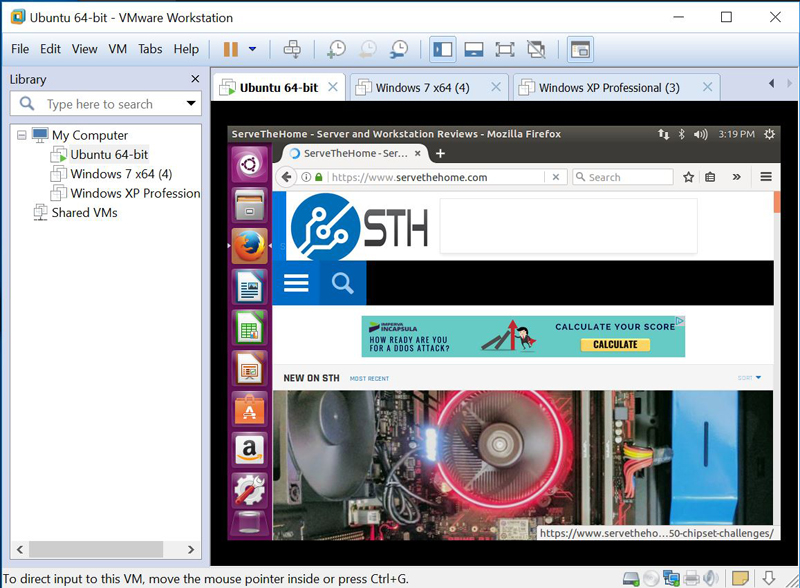
Task: Open the Ubuntu sound volume indicator
Action: pyautogui.click(x=700, y=134)
